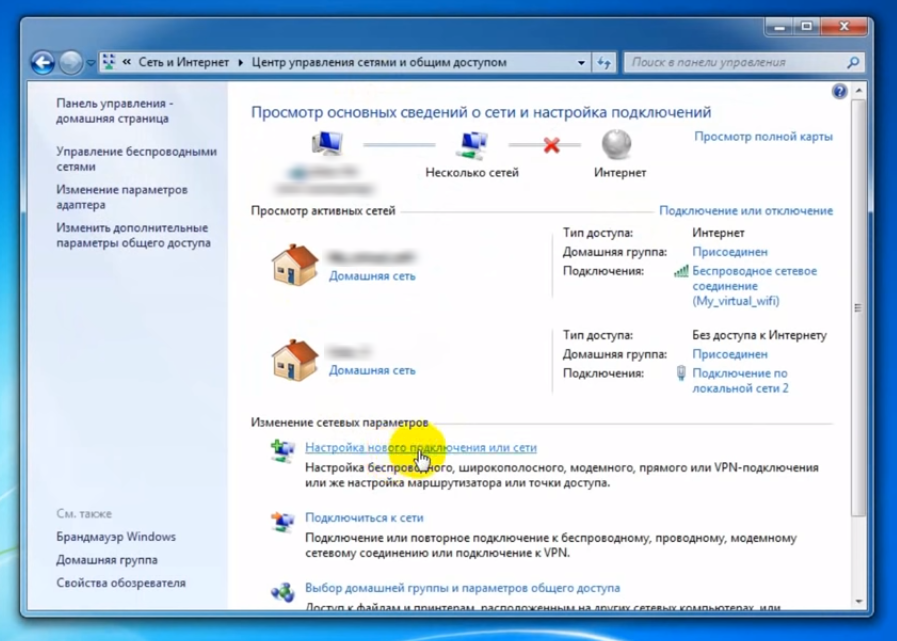Screen dimensions: 897x641
Task: Click 'Домашняя сеть' link of second network
Action: (x=372, y=370)
